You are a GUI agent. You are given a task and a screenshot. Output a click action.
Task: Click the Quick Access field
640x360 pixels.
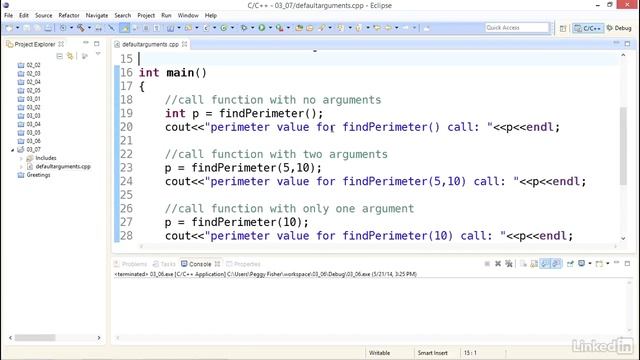(517, 28)
